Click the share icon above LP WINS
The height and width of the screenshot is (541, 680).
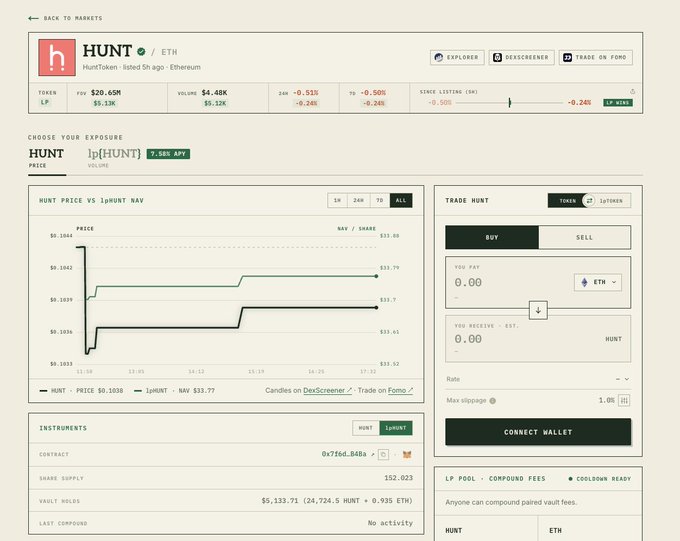[632, 91]
